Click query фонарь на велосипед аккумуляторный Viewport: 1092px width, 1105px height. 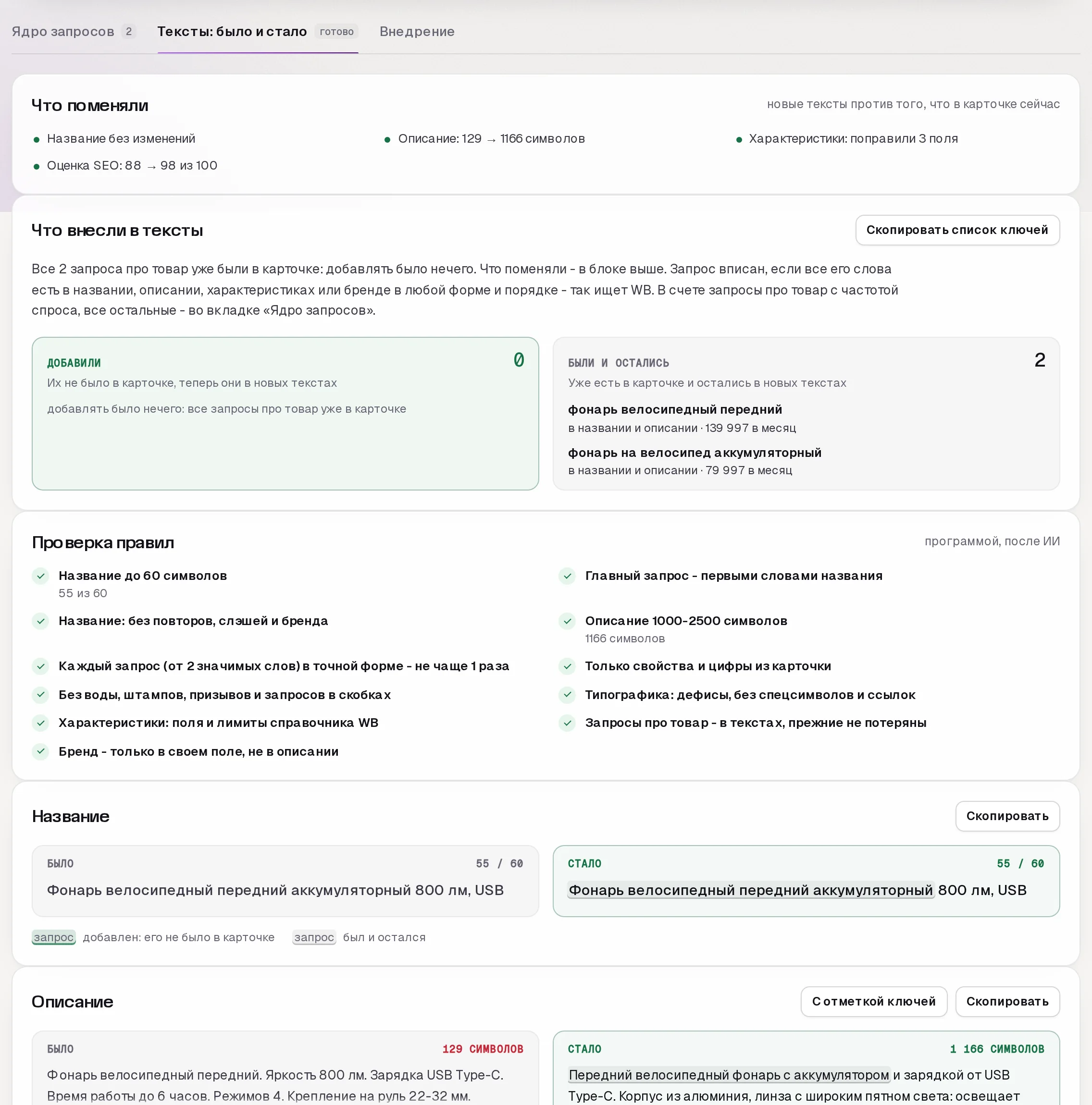click(694, 453)
